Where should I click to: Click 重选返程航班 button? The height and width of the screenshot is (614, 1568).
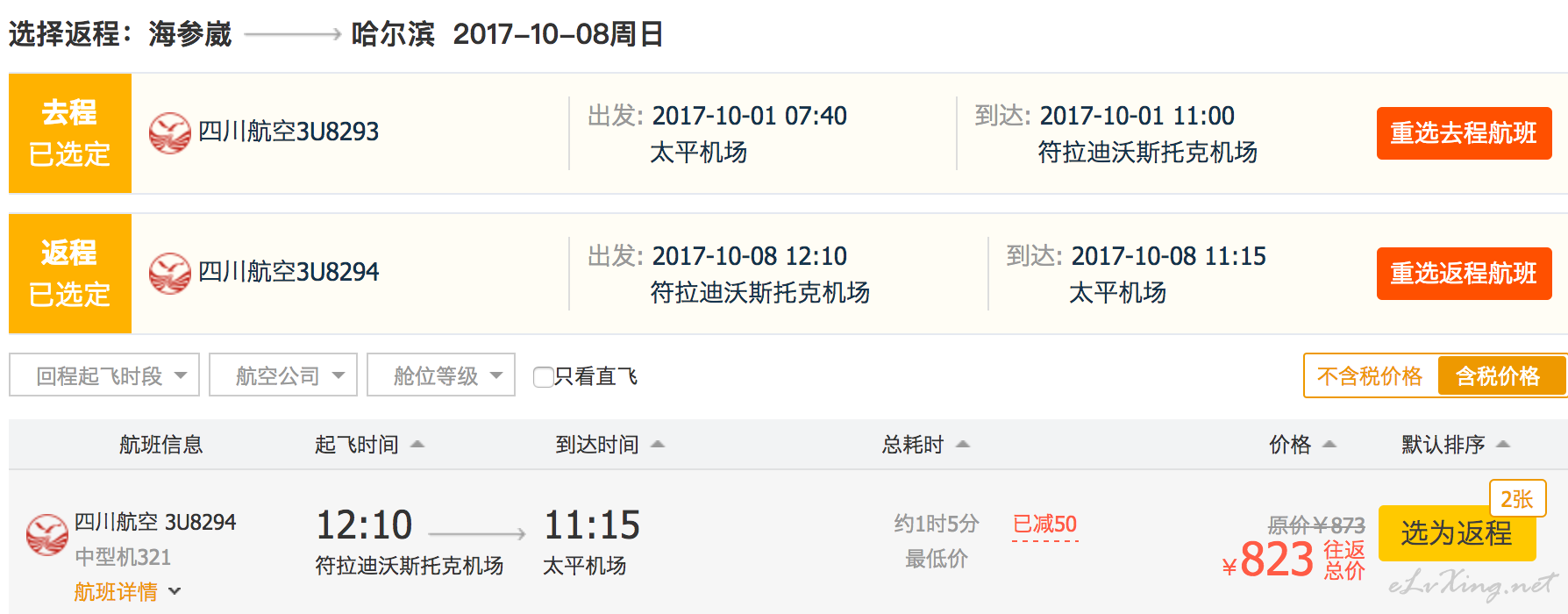click(1464, 274)
